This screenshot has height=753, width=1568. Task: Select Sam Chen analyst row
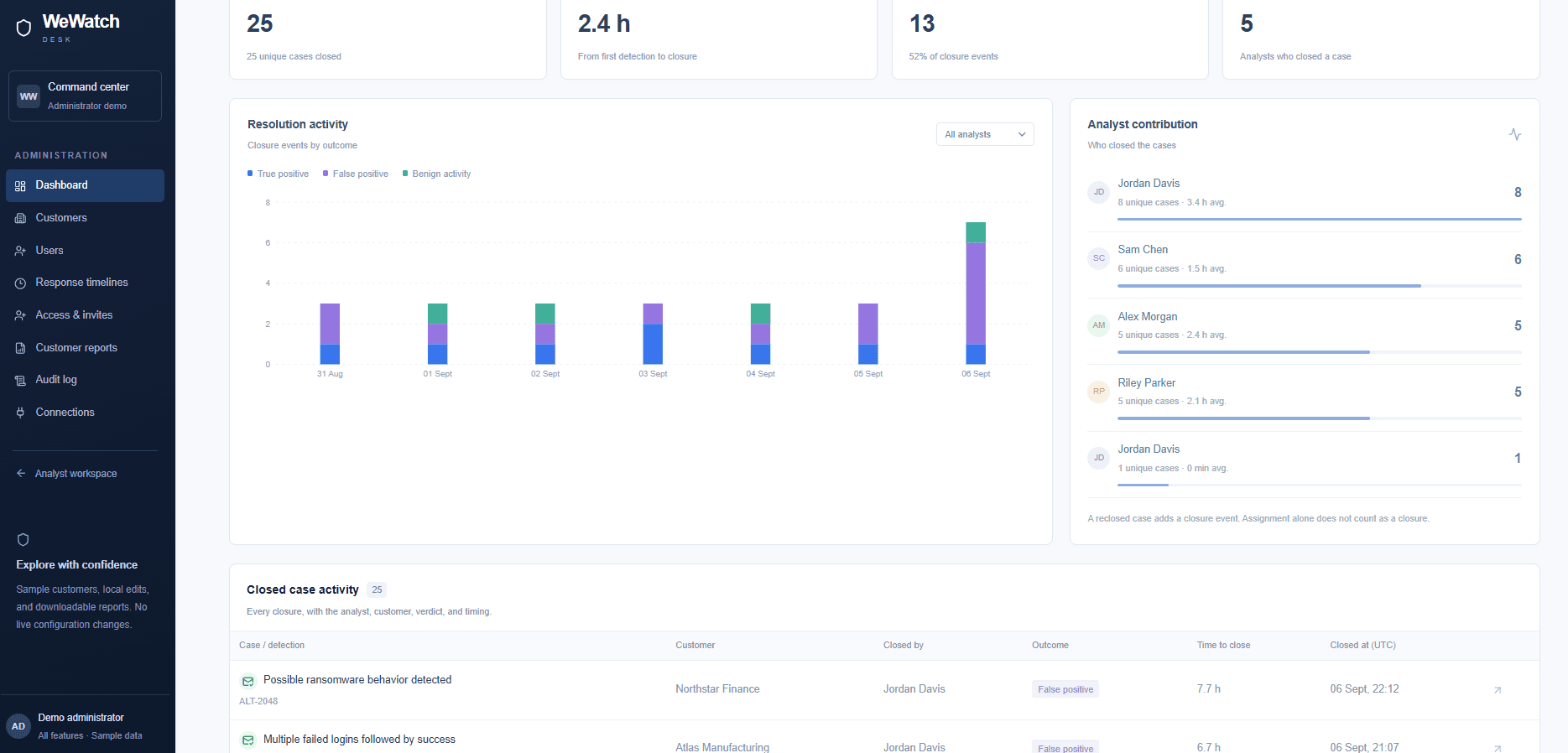point(1305,265)
